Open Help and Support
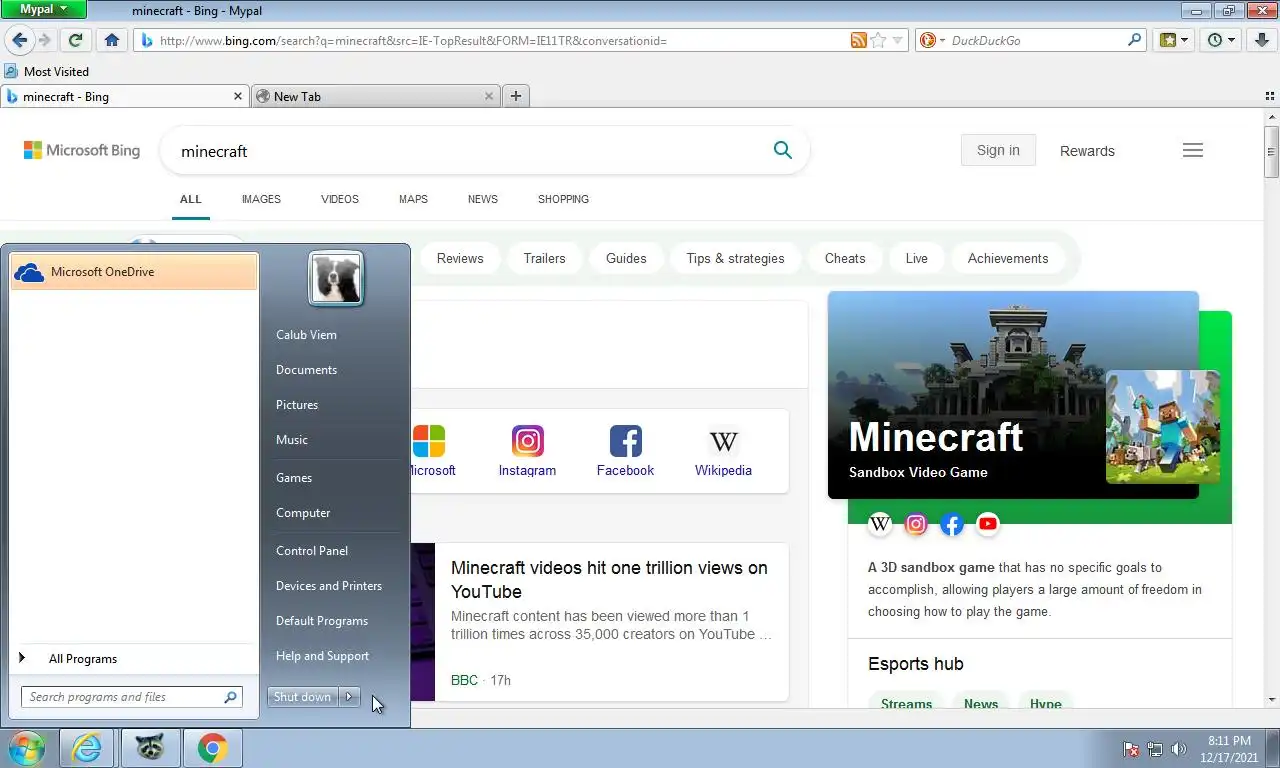The image size is (1280, 768). tap(322, 656)
